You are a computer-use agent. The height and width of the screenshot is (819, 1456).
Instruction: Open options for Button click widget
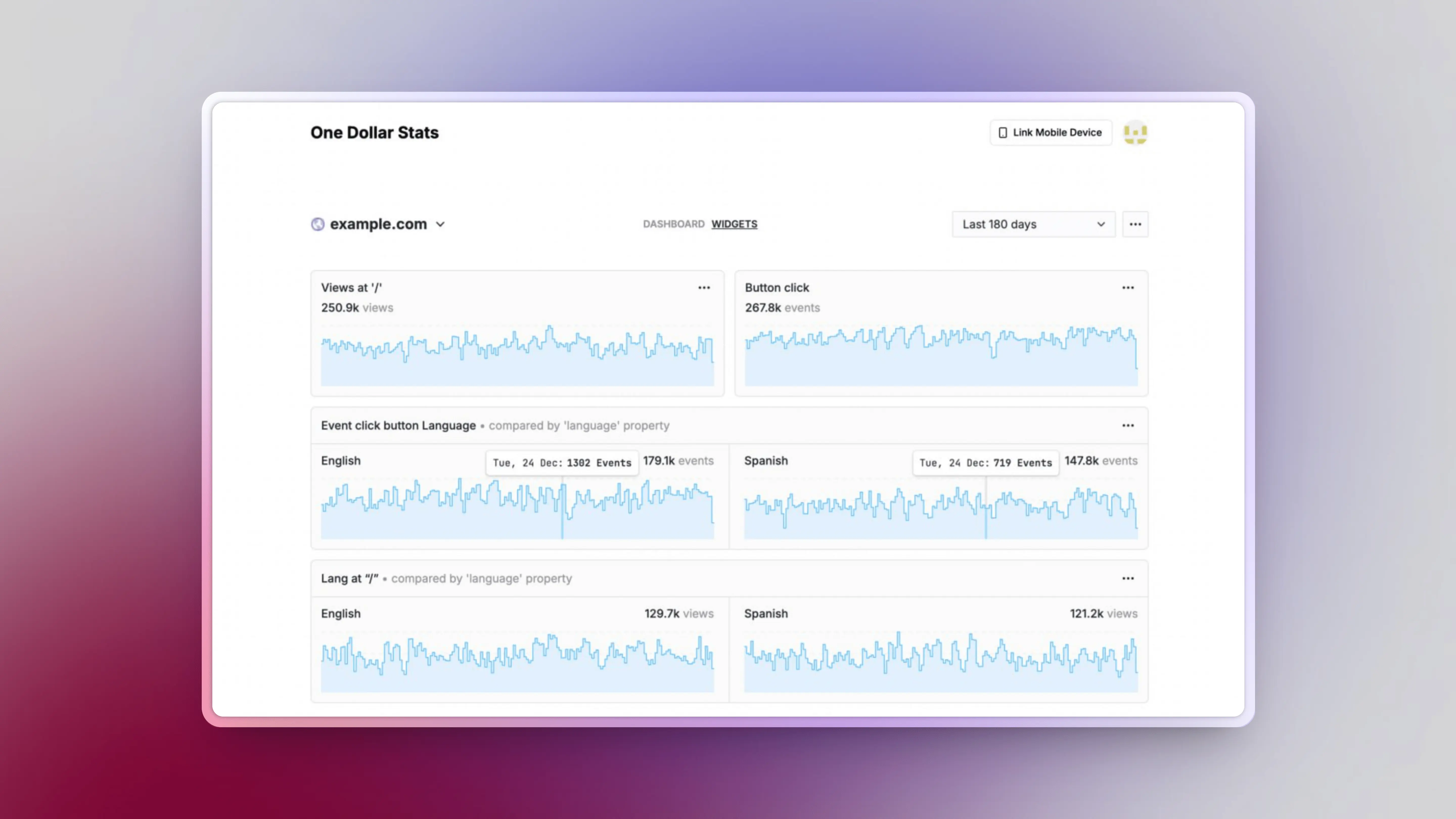1128,288
